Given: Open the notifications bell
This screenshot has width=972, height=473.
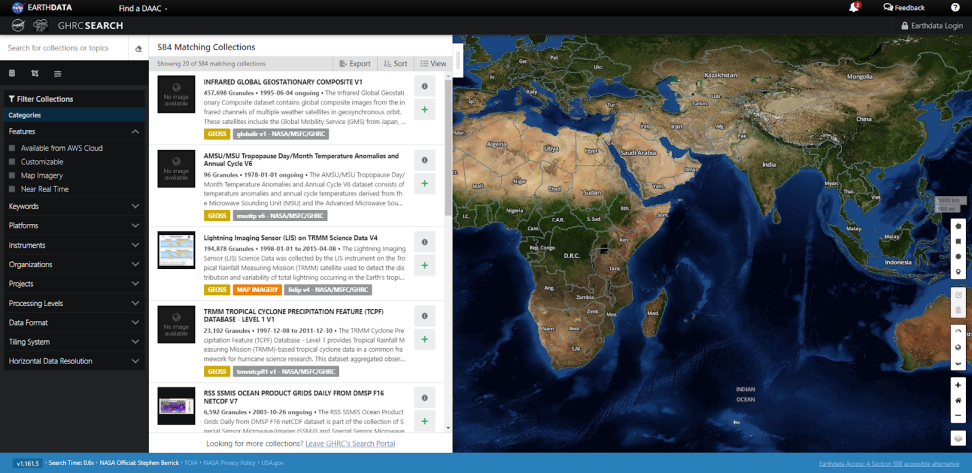Looking at the screenshot, I should pos(854,7).
